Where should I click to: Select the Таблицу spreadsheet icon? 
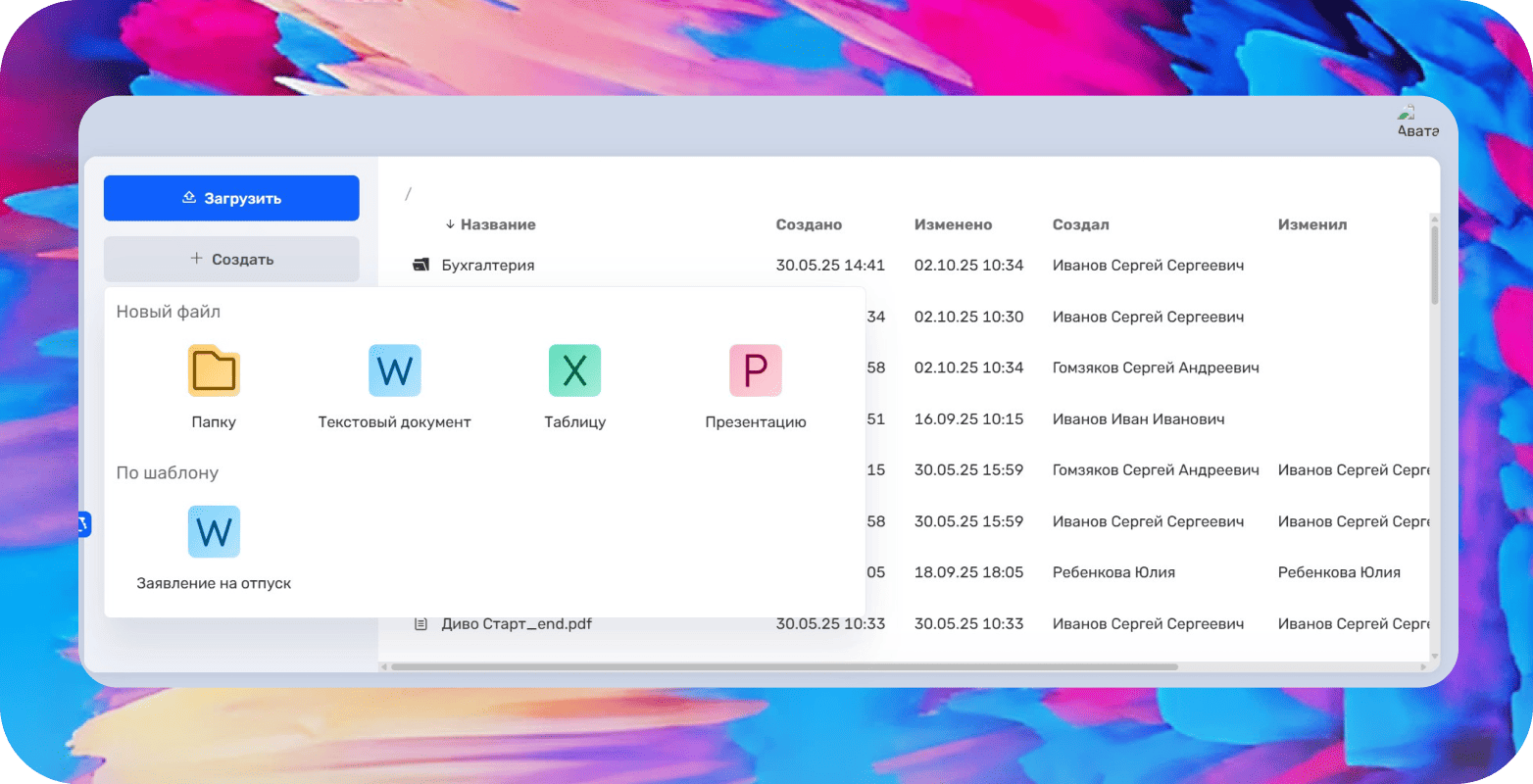point(574,371)
